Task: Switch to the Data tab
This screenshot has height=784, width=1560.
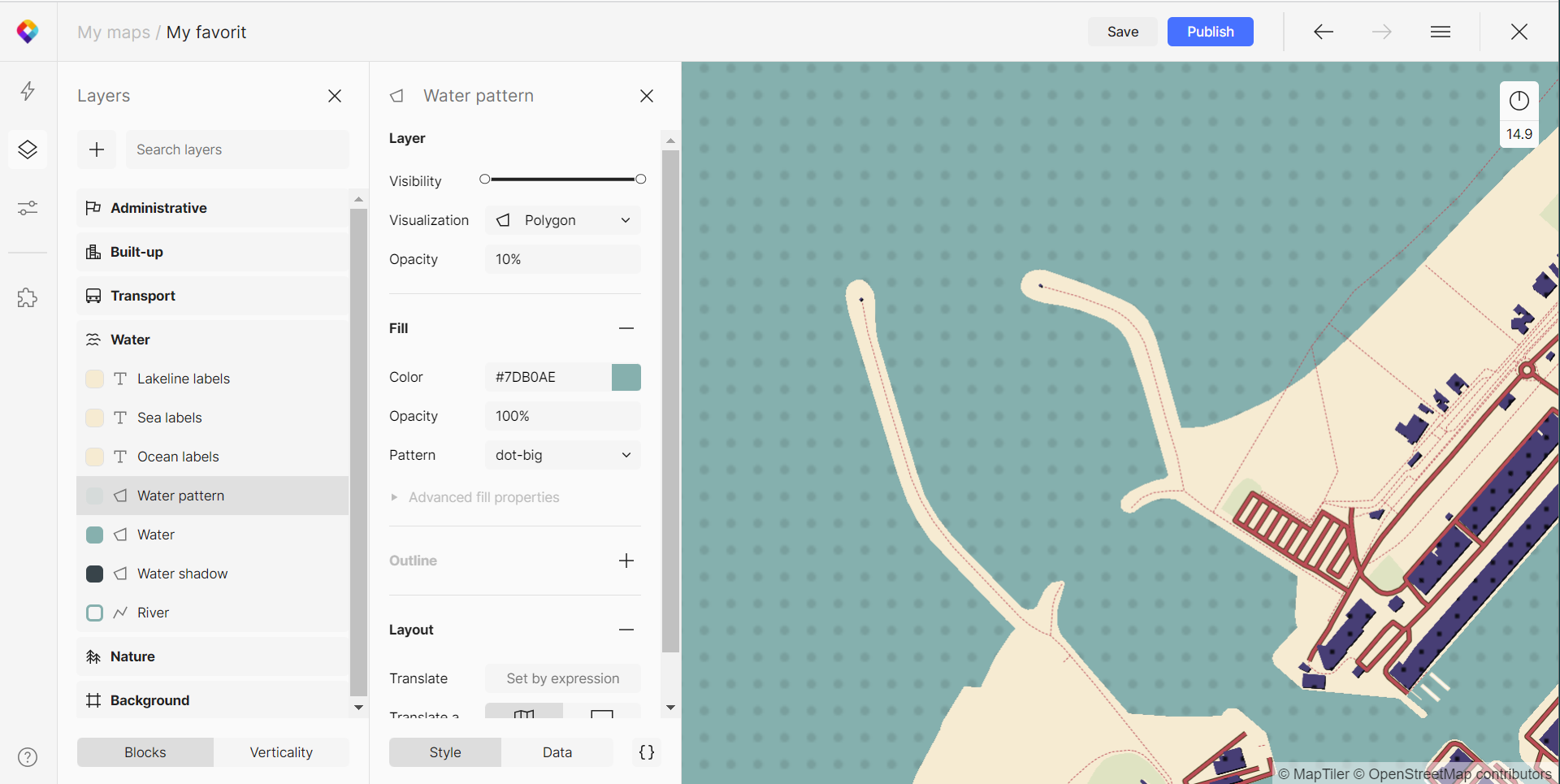Action: coord(557,752)
